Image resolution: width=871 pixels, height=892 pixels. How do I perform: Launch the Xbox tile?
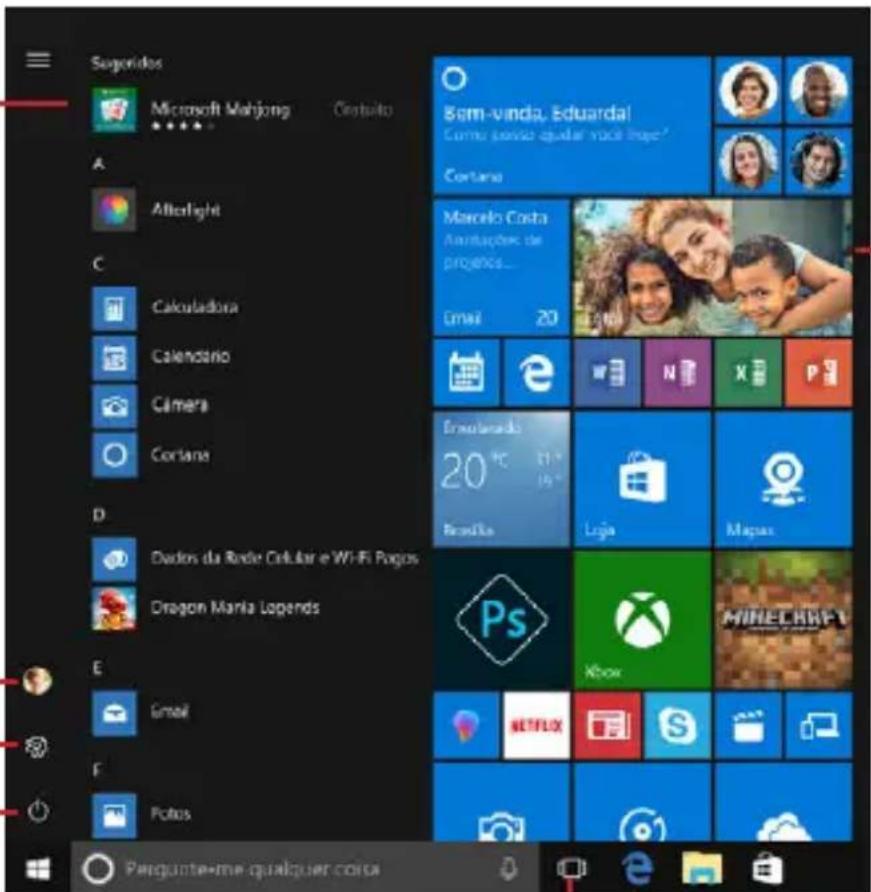pos(641,618)
